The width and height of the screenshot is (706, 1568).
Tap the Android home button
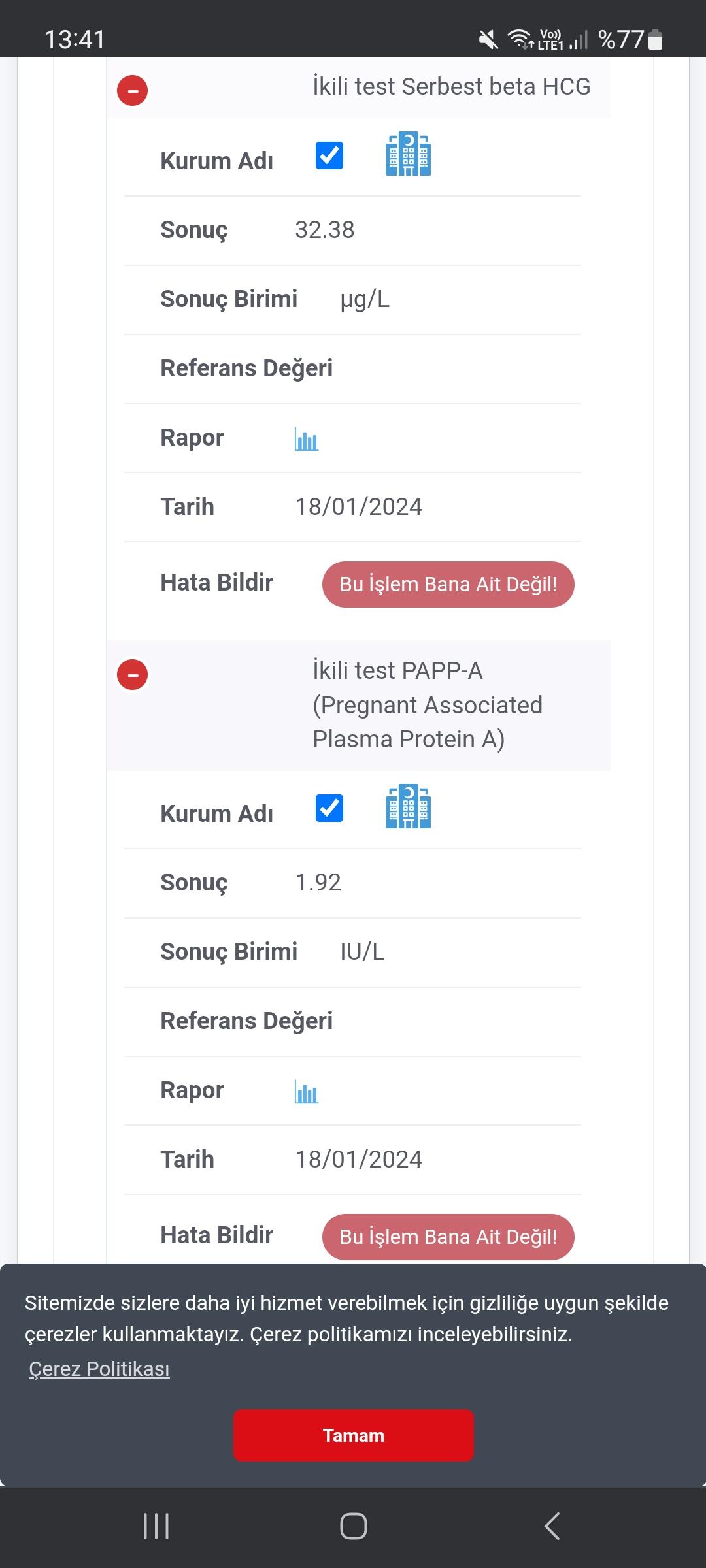(x=353, y=1526)
